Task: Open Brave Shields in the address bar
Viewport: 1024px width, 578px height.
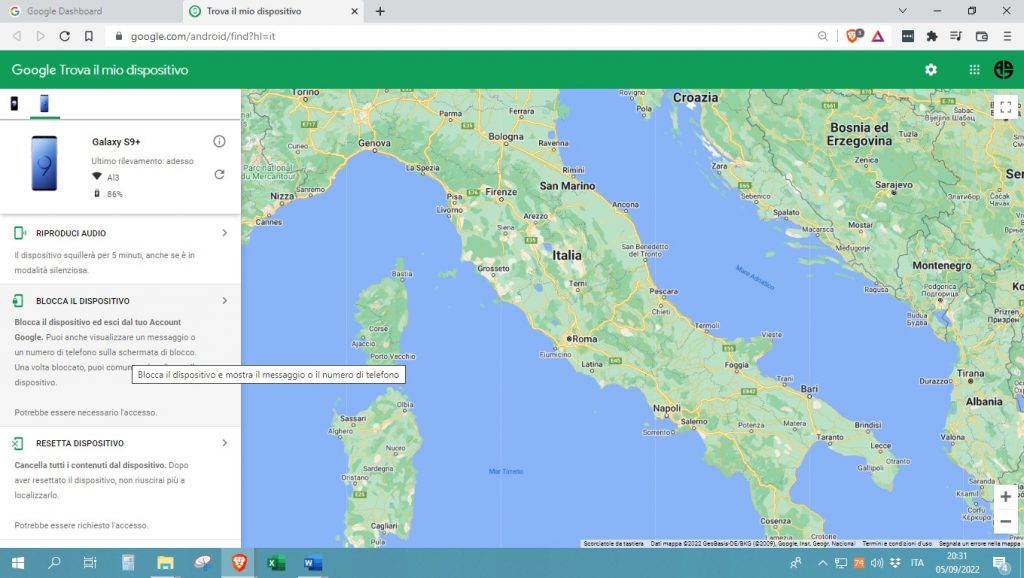Action: (851, 35)
